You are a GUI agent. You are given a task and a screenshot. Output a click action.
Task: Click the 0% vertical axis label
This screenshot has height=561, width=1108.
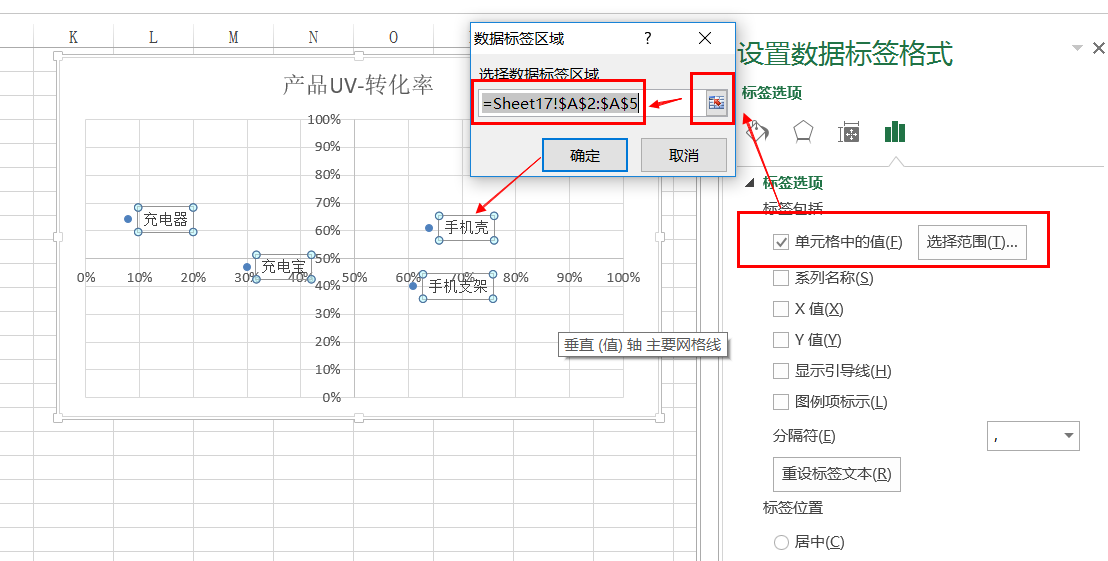coord(332,397)
